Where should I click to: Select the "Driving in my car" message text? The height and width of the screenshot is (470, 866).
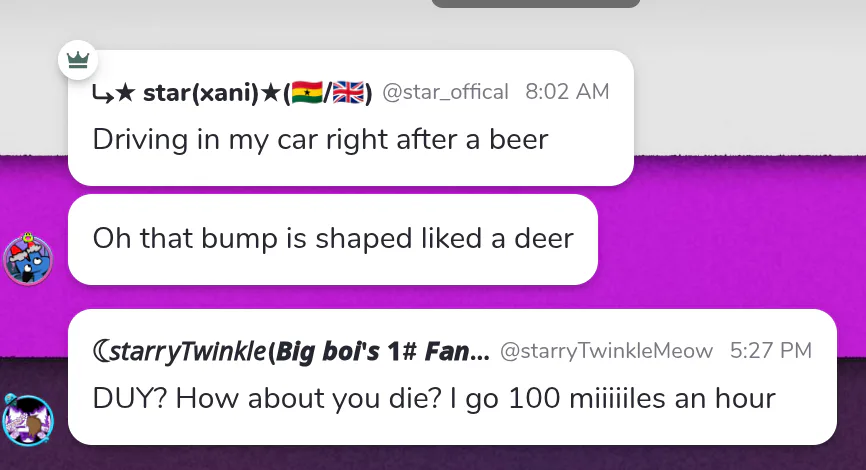click(x=320, y=138)
